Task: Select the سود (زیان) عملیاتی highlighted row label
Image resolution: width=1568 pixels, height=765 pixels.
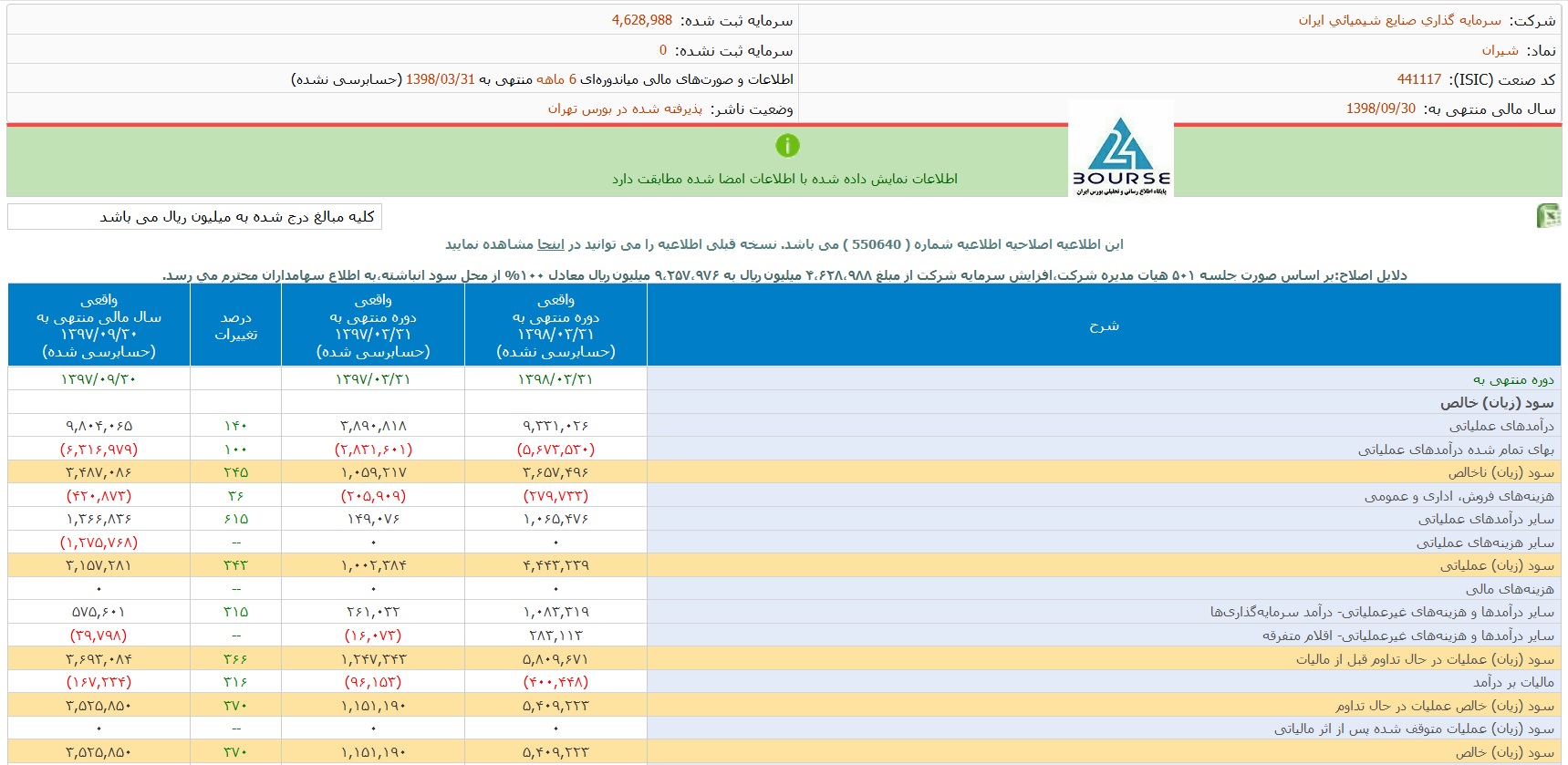Action: (x=1496, y=565)
